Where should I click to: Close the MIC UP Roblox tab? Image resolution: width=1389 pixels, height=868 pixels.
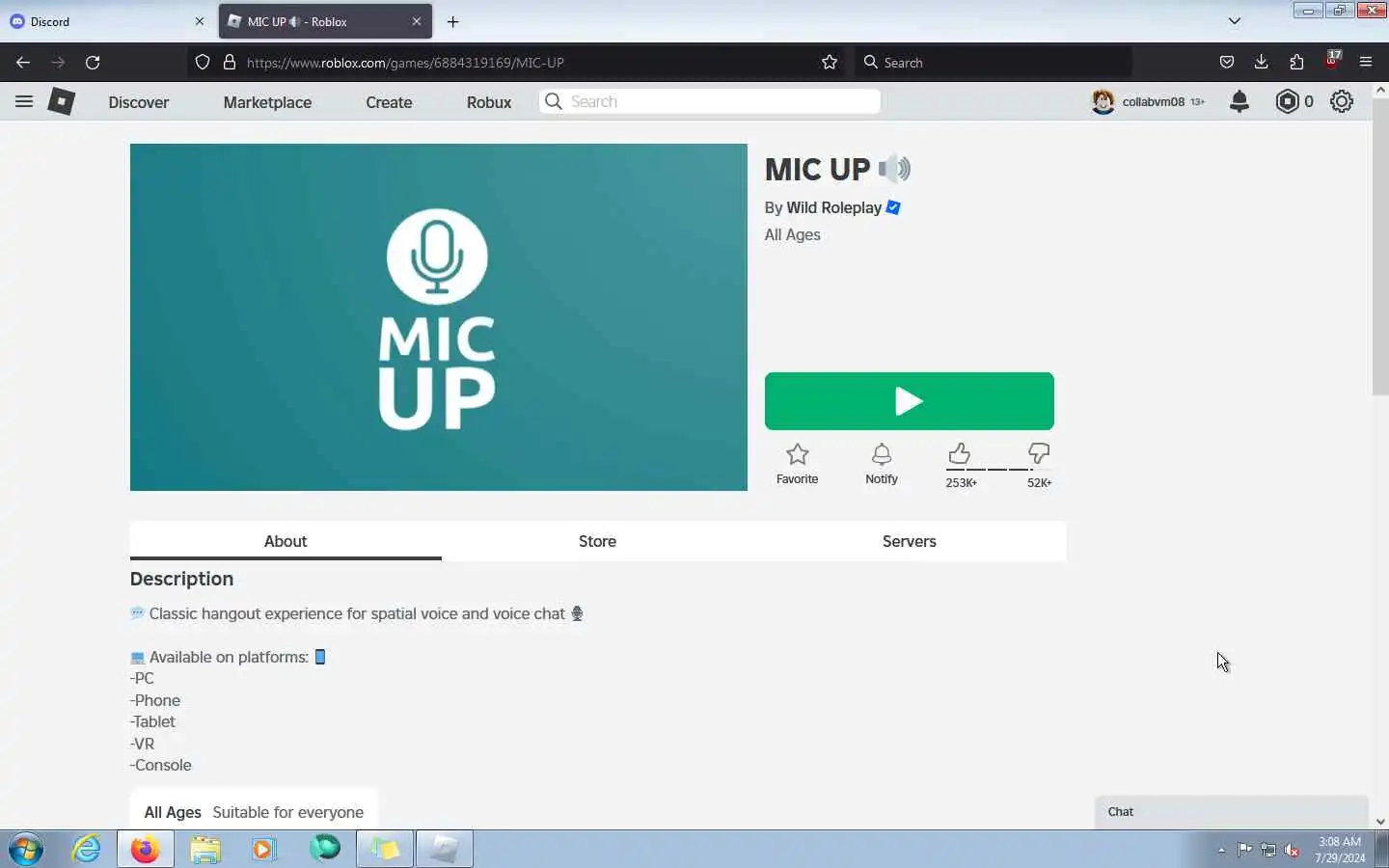point(417,21)
